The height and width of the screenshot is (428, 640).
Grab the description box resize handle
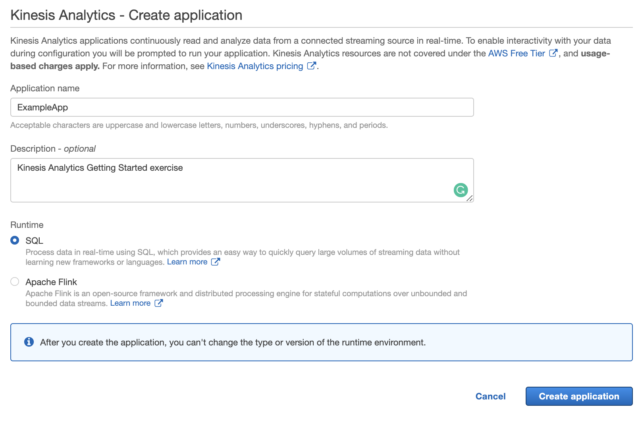(470, 198)
